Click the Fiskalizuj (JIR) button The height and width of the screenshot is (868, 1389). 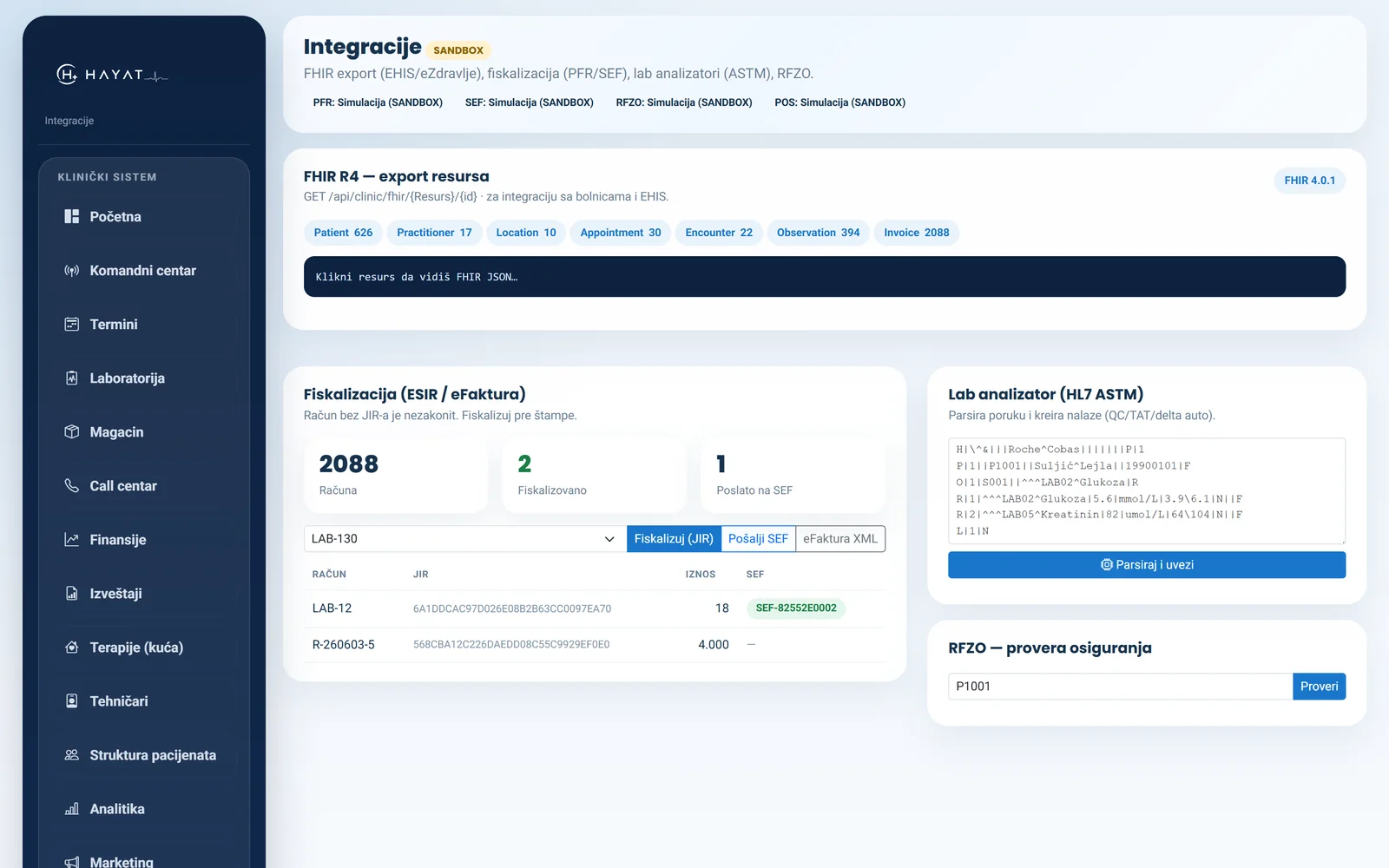(674, 538)
